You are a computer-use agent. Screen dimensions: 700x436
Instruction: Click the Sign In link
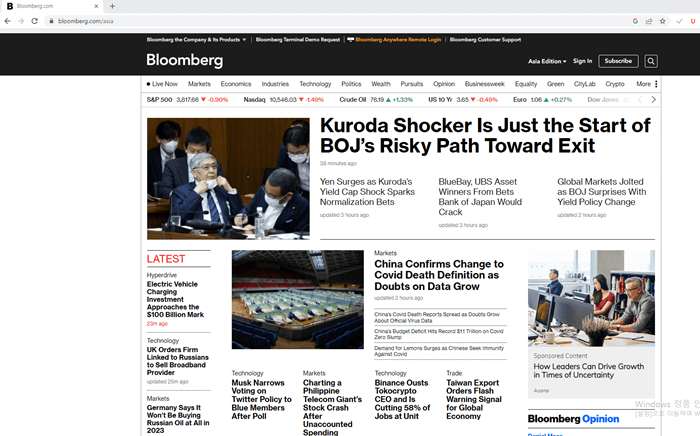[583, 61]
